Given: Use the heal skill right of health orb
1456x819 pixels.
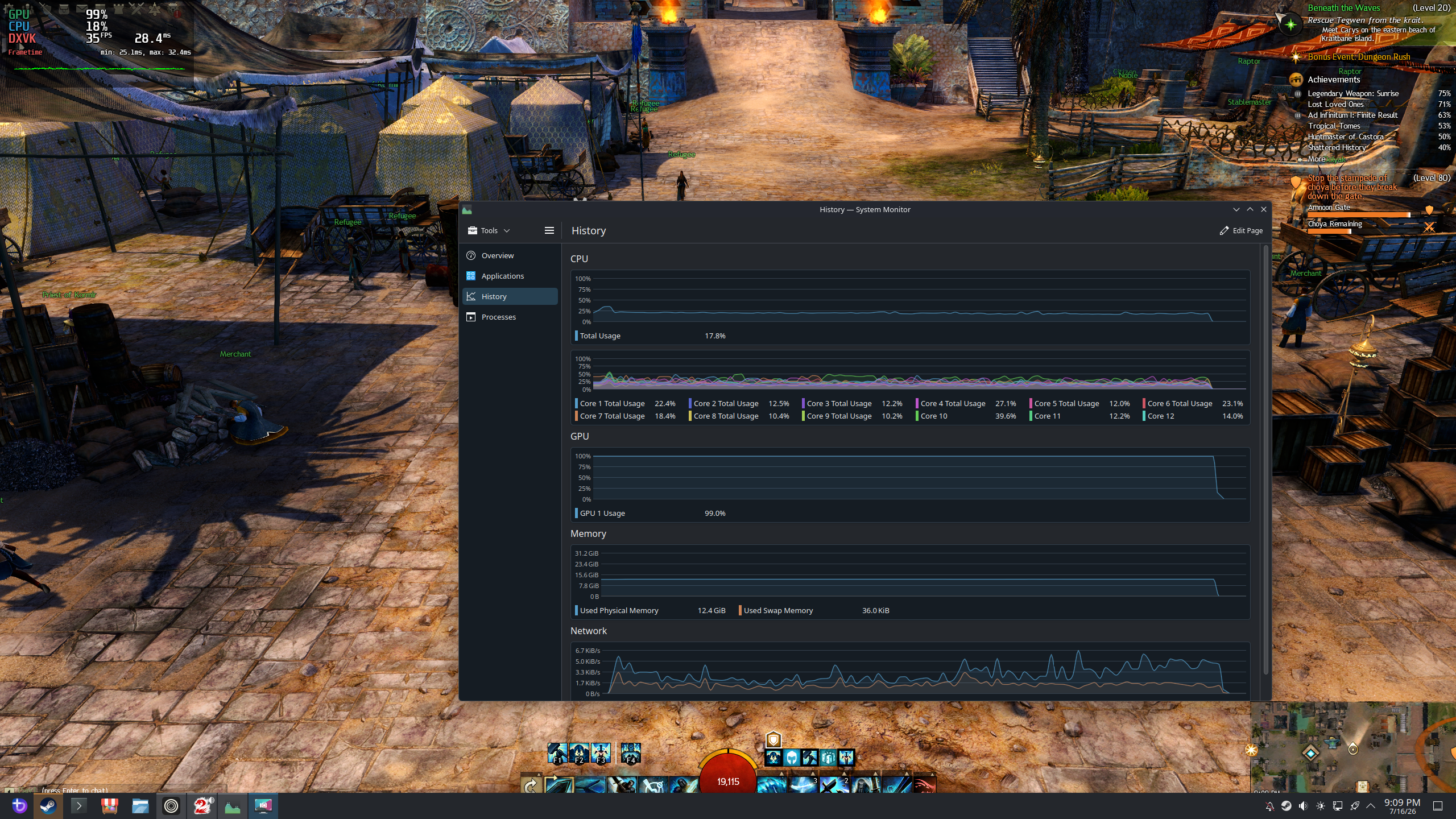Looking at the screenshot, I should (772, 785).
